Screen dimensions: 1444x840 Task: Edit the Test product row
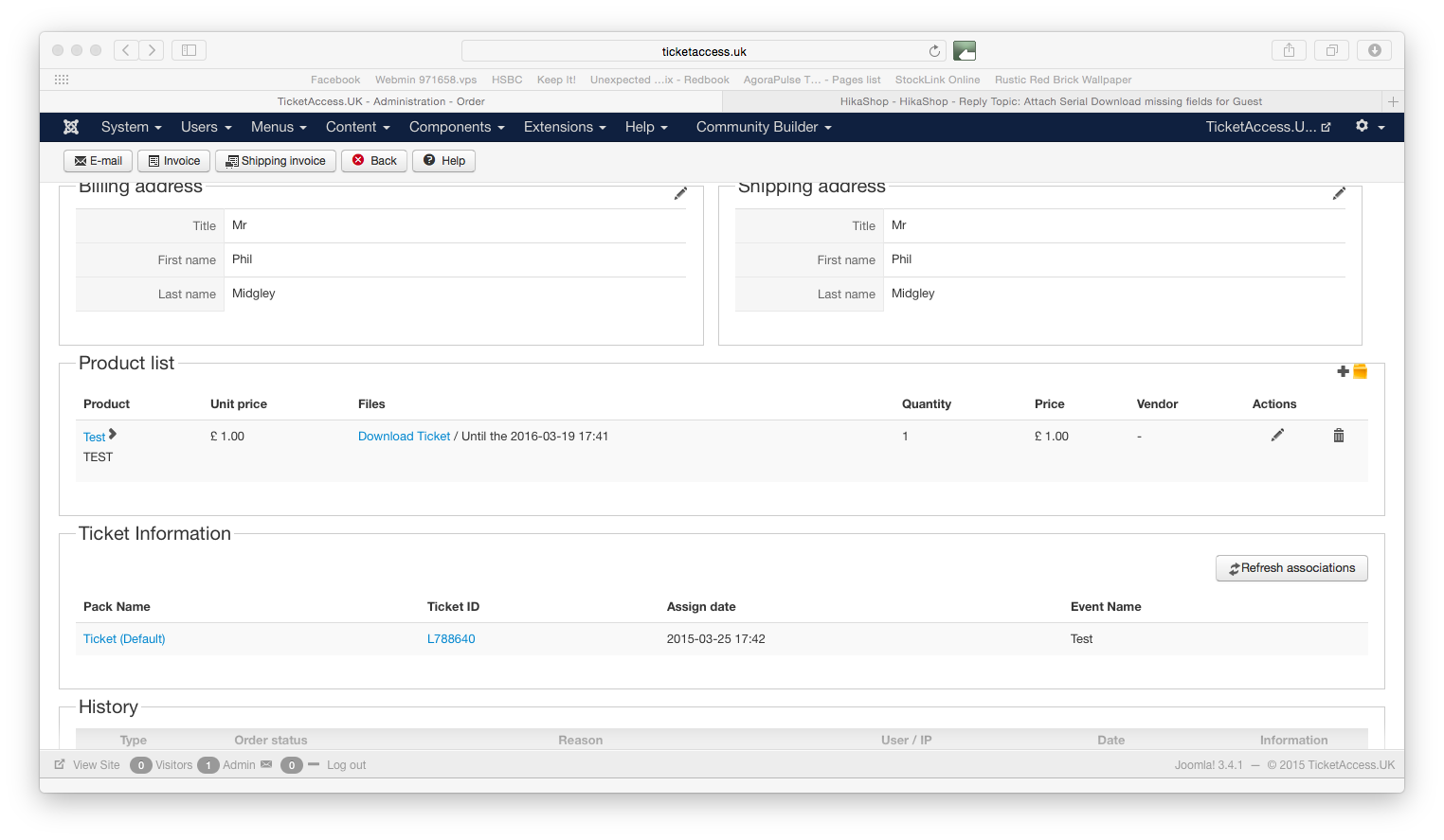click(x=1277, y=435)
